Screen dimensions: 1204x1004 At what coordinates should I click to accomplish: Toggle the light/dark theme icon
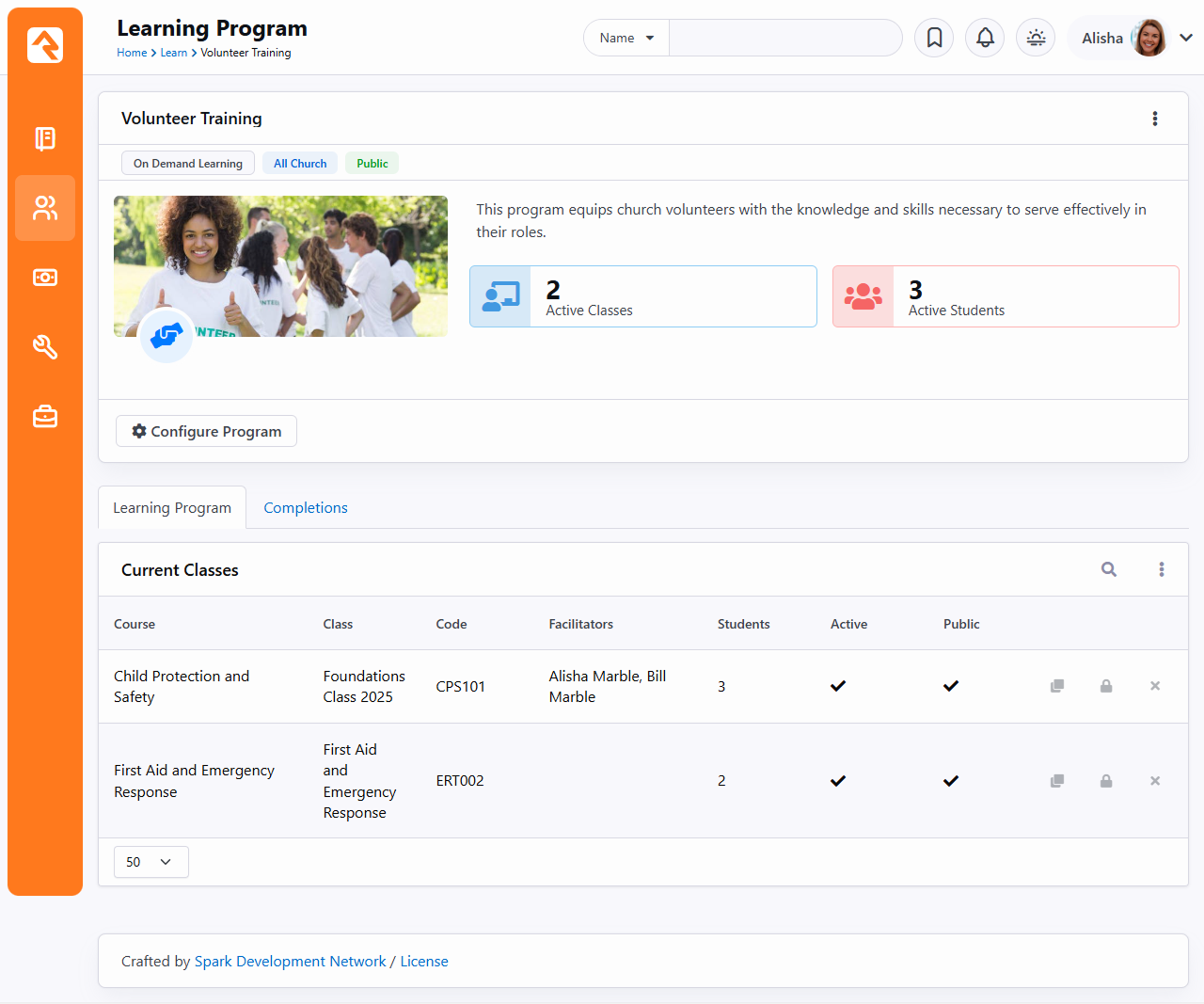[1036, 38]
